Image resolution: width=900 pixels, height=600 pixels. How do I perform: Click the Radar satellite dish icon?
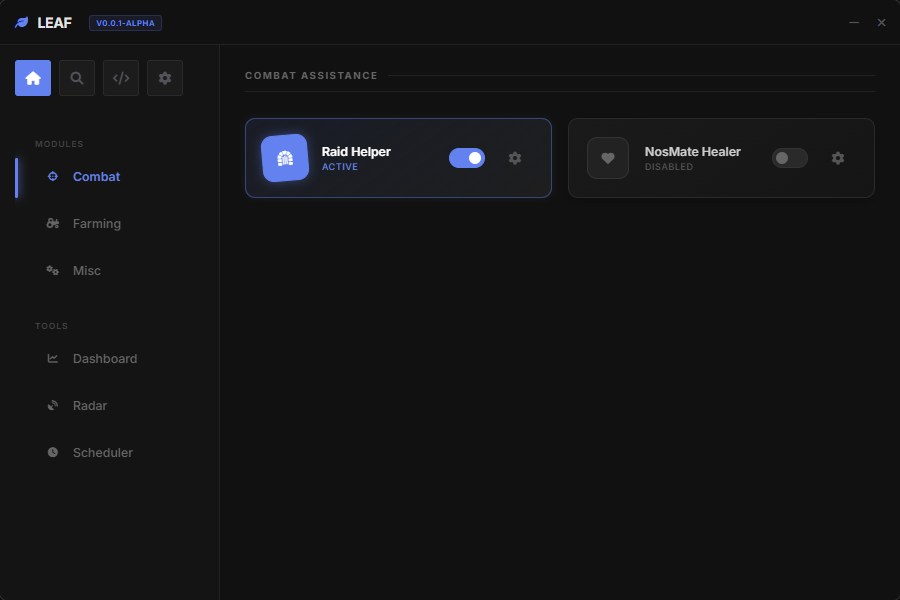click(53, 405)
